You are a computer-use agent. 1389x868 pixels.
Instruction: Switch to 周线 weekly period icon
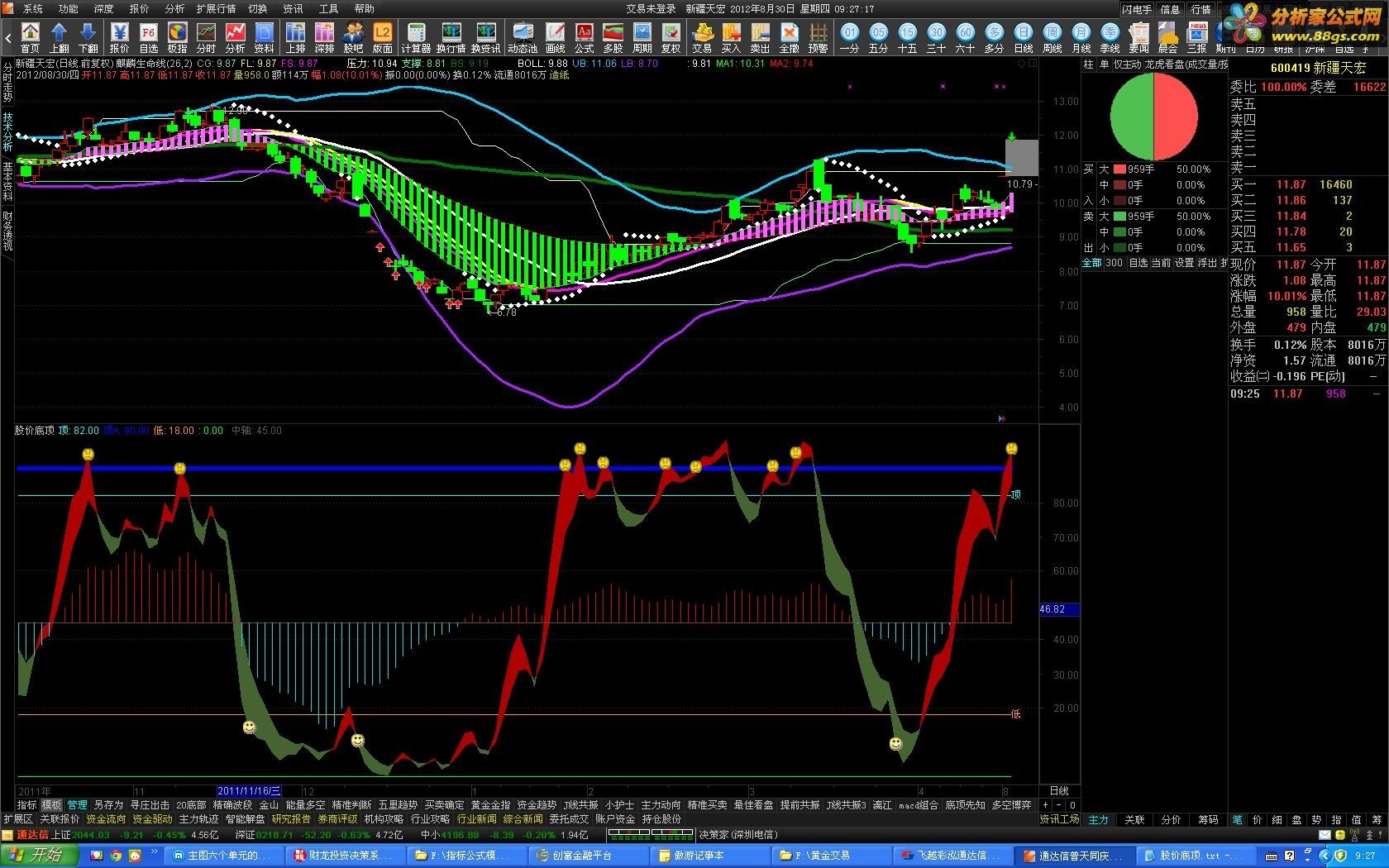[1052, 38]
